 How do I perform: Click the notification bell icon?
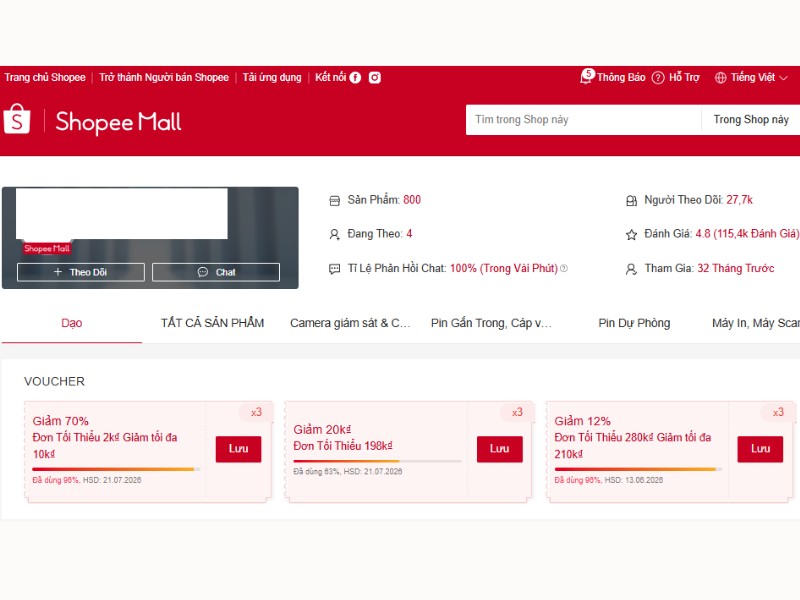click(x=586, y=77)
